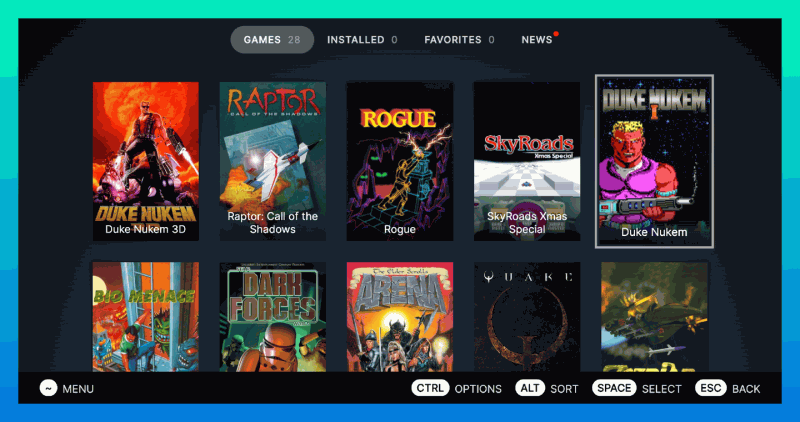Screen dimensions: 800x422
Task: Open the Games tab
Action: tap(272, 40)
